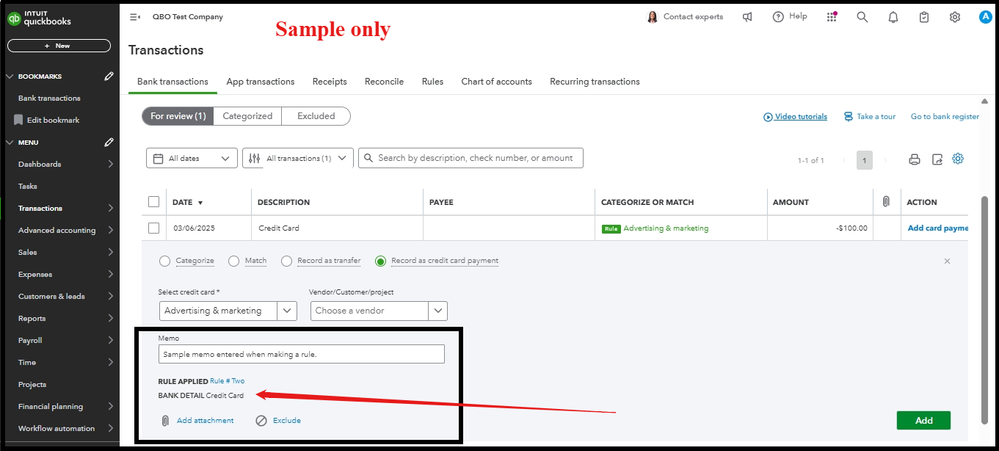Open the App transactions tab

[261, 82]
